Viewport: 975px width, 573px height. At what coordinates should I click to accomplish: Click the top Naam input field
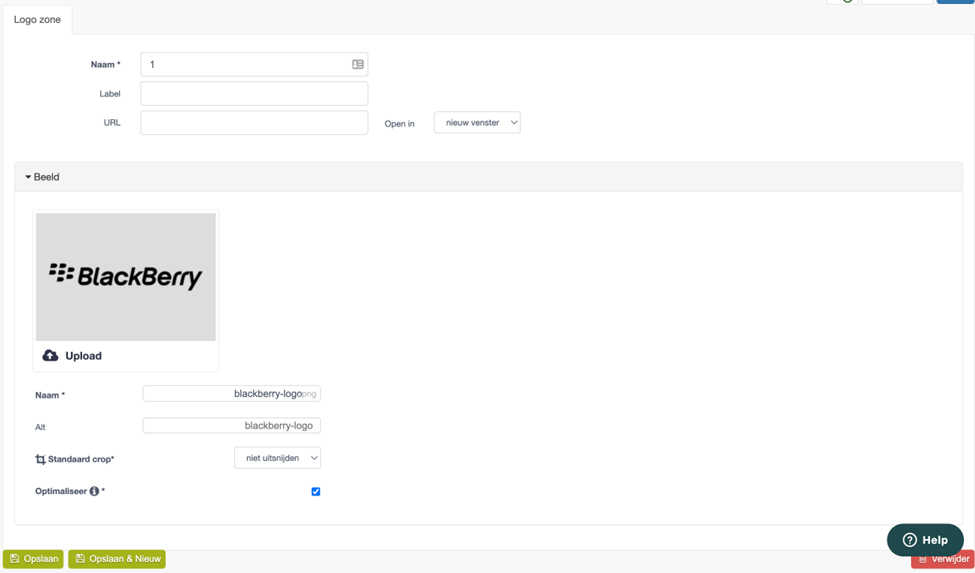click(254, 64)
